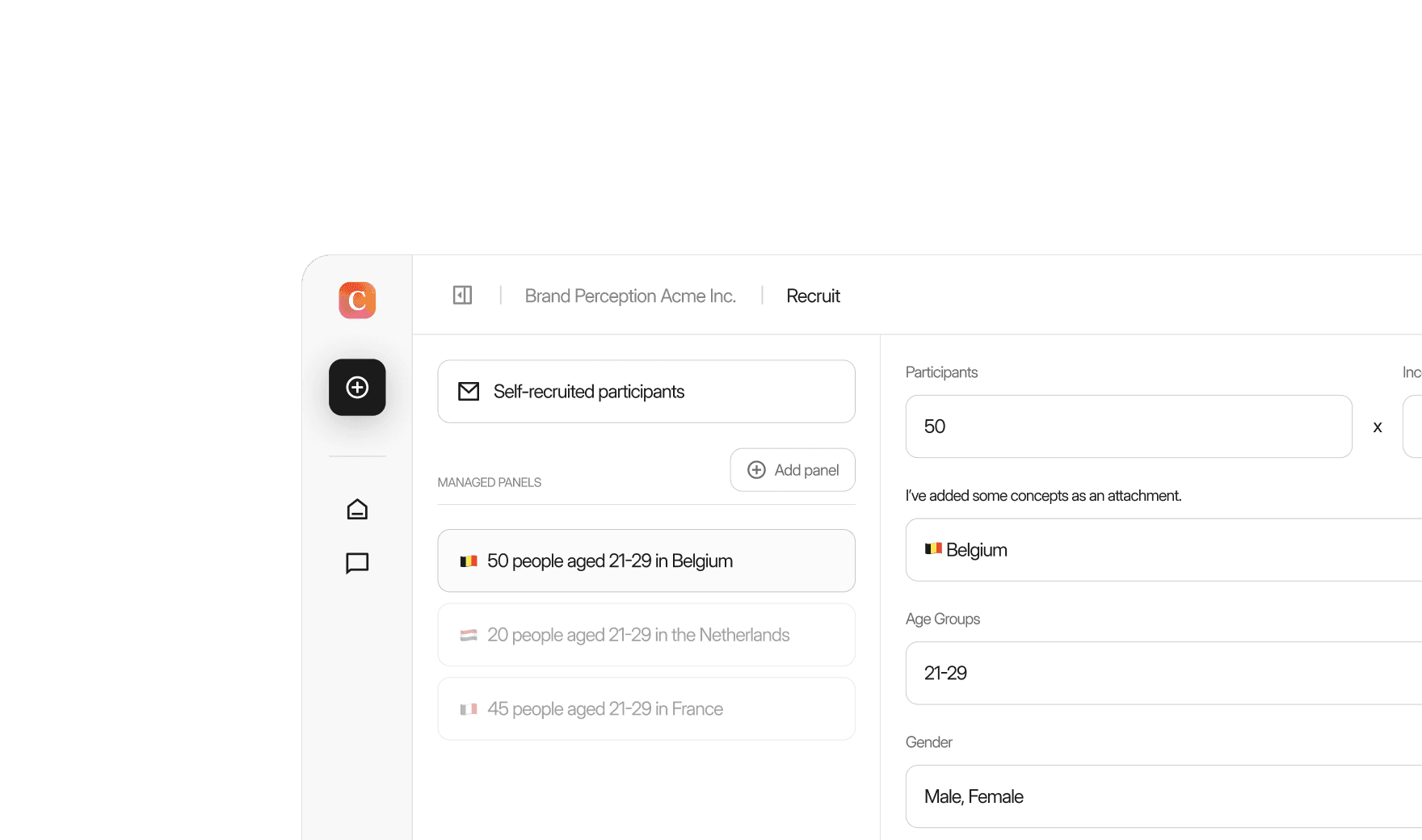Open the Belgium country dropdown
The width and height of the screenshot is (1422, 840).
point(1163,550)
